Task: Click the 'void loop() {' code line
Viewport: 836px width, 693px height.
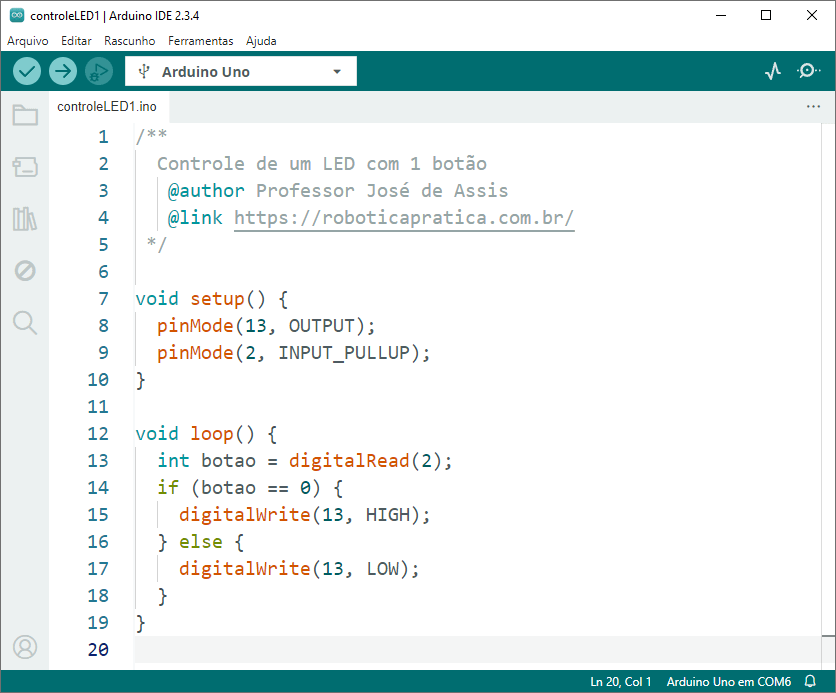Action: pos(206,434)
